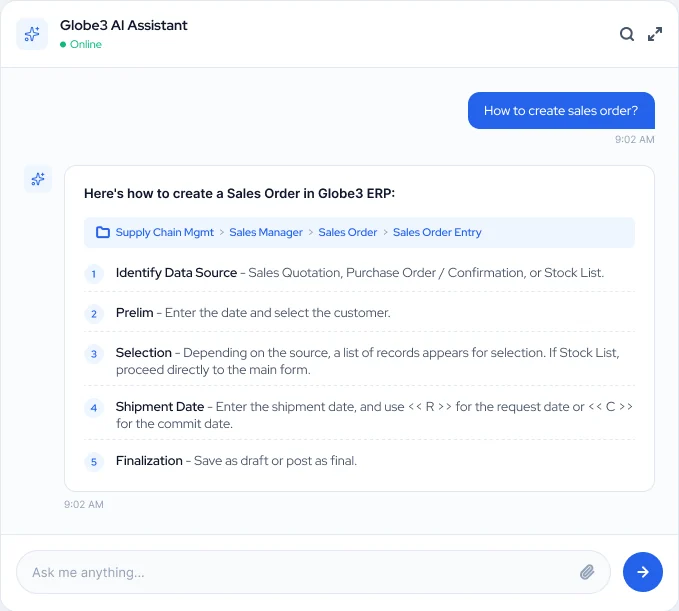Viewport: 679px width, 611px height.
Task: Expand the chat window with arrows icon
Action: 655,34
